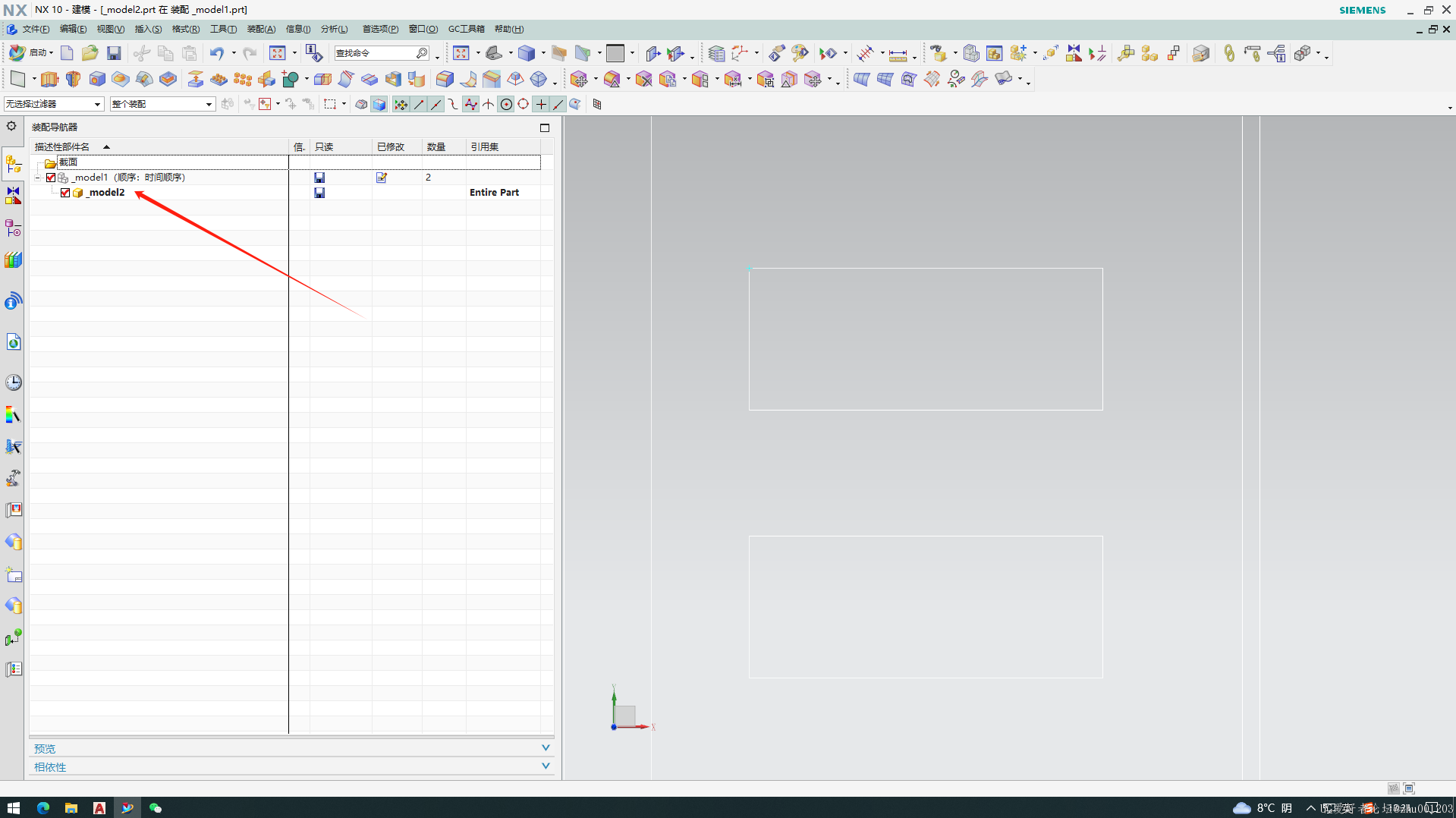Click the magnifier in the command finder
Screen dimensions: 1456x818
click(x=422, y=53)
